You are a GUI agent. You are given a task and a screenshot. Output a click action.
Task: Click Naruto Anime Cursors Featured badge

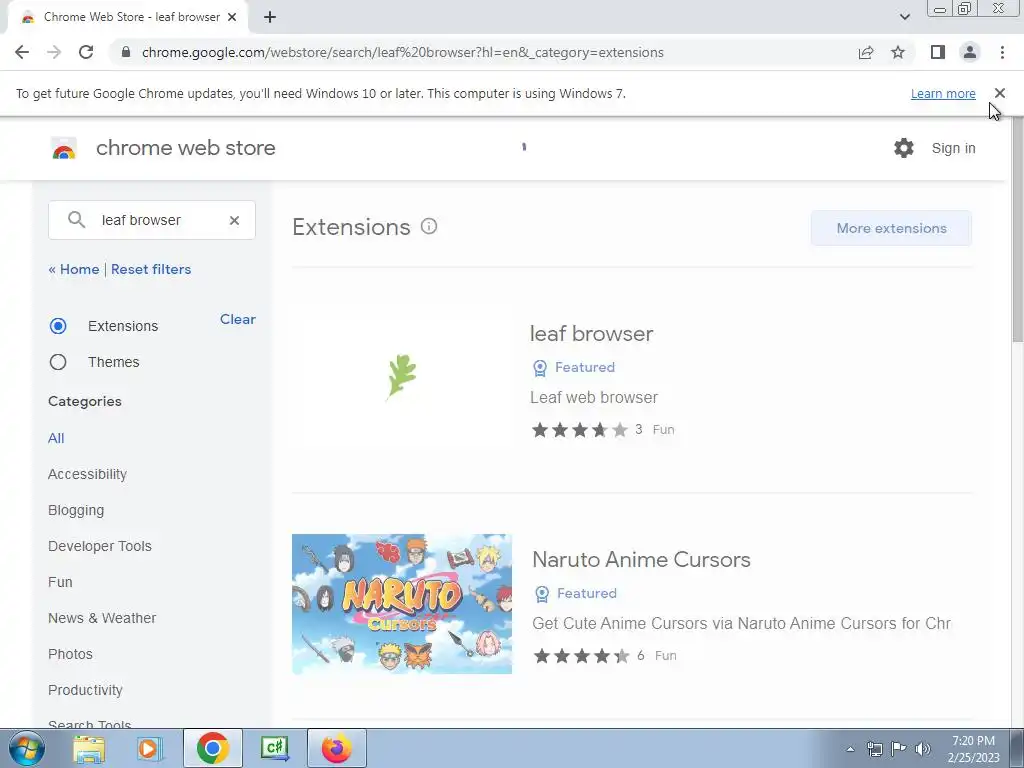point(576,594)
